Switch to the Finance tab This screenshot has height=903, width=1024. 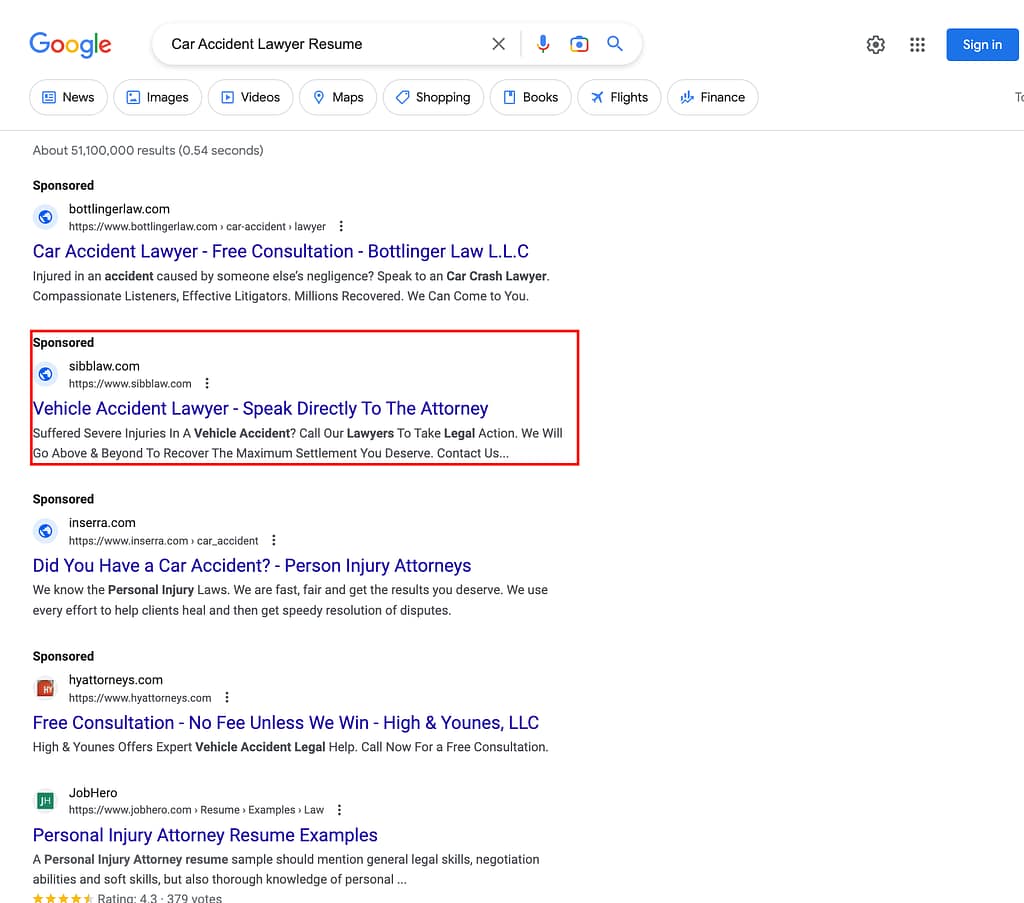[712, 97]
